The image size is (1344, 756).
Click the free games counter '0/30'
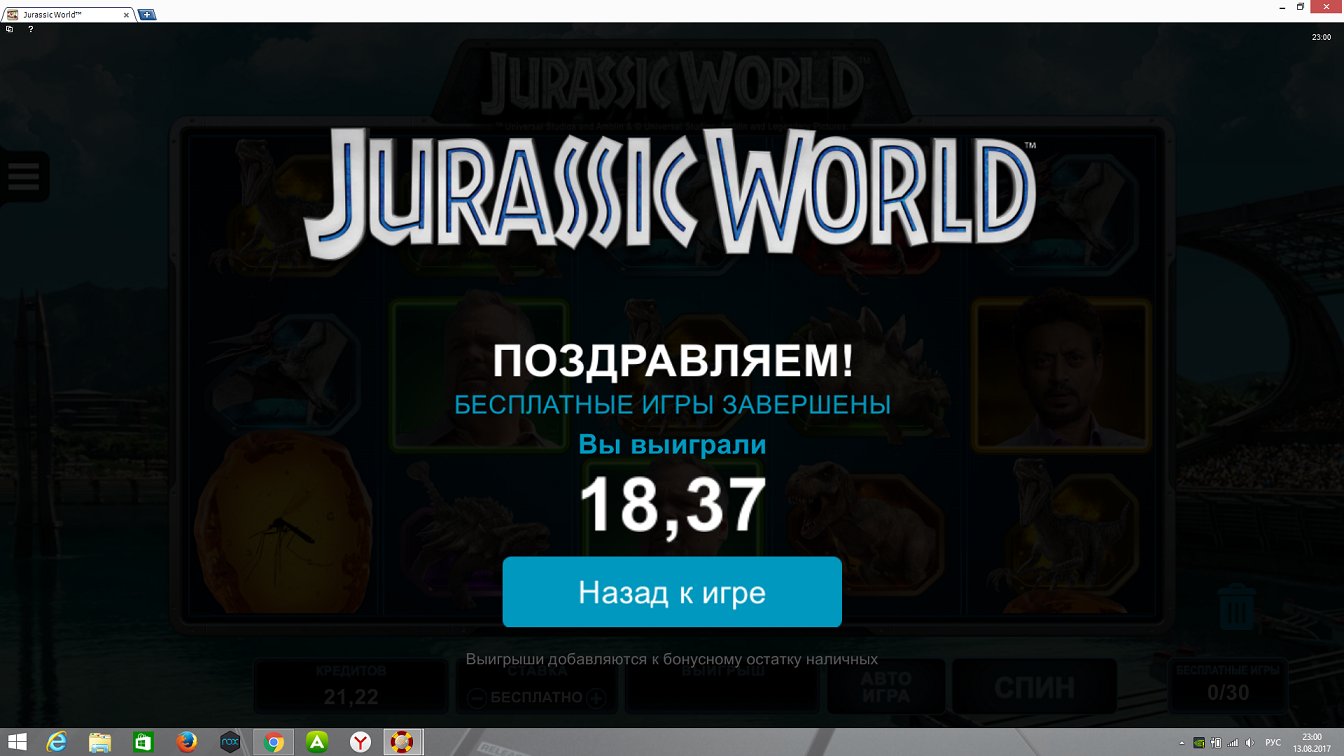point(1228,692)
